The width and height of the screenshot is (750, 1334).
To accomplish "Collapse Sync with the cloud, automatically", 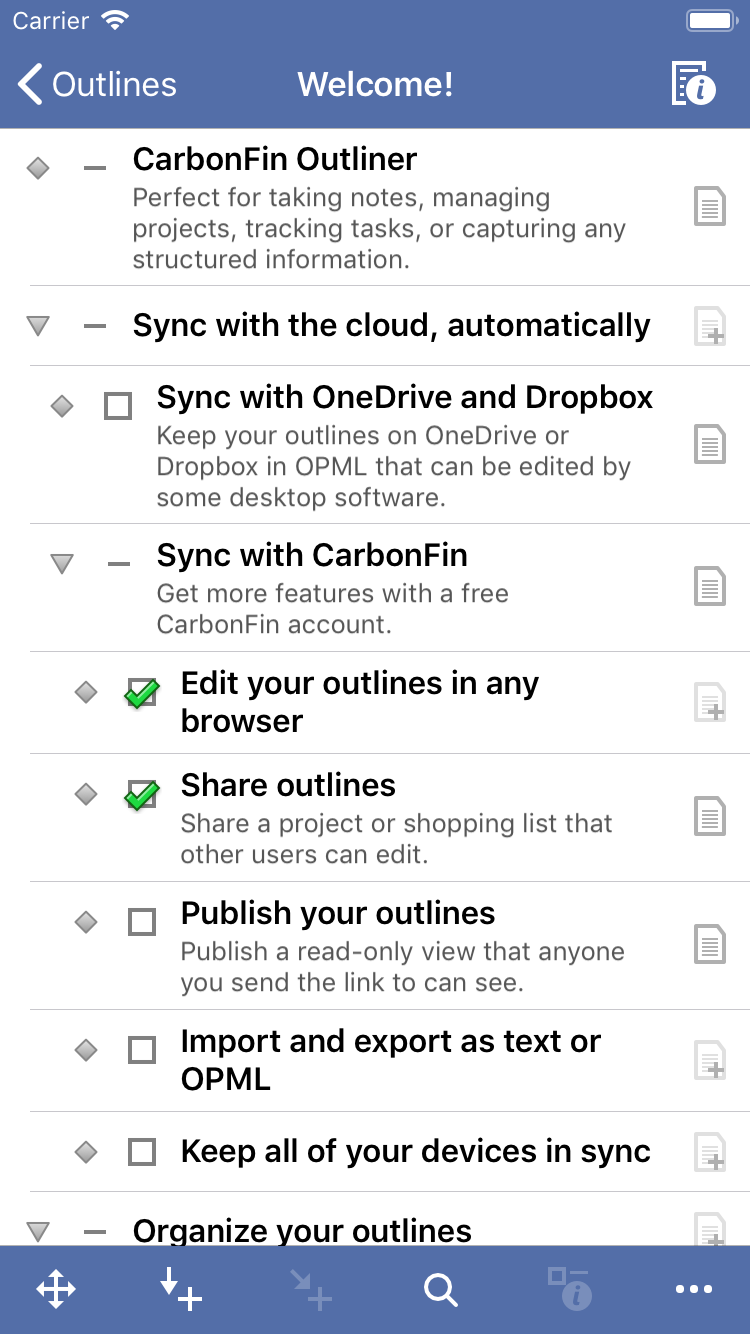I will 38,326.
